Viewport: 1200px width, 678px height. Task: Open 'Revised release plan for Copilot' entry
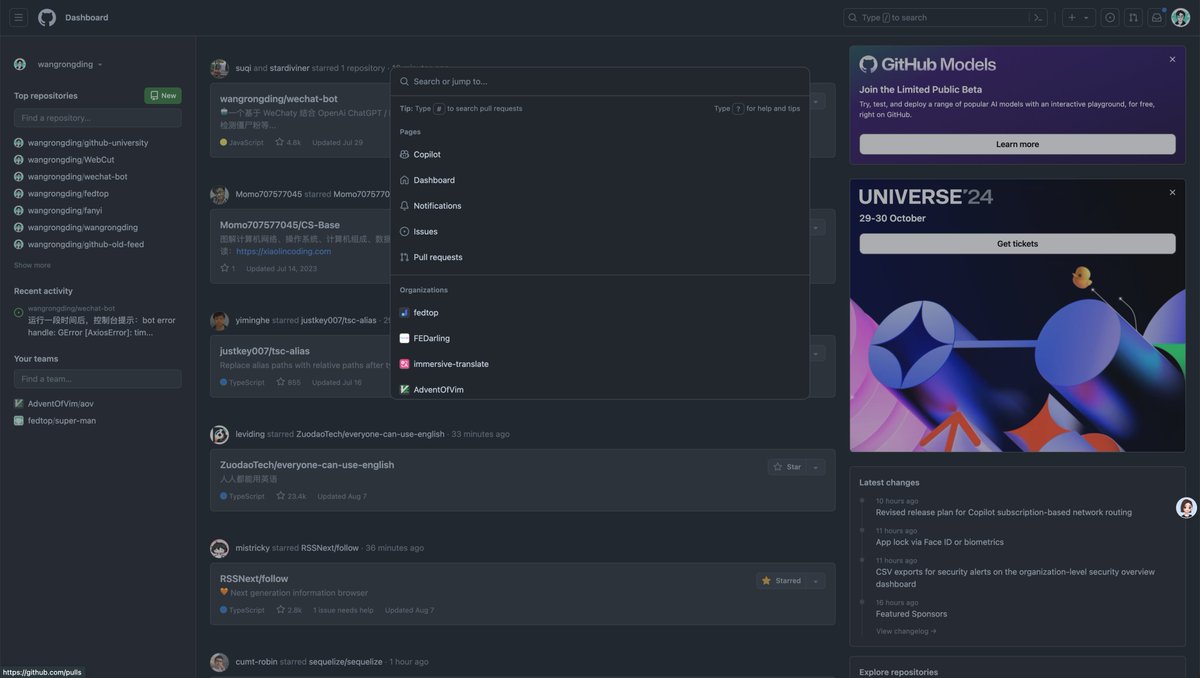[1004, 512]
